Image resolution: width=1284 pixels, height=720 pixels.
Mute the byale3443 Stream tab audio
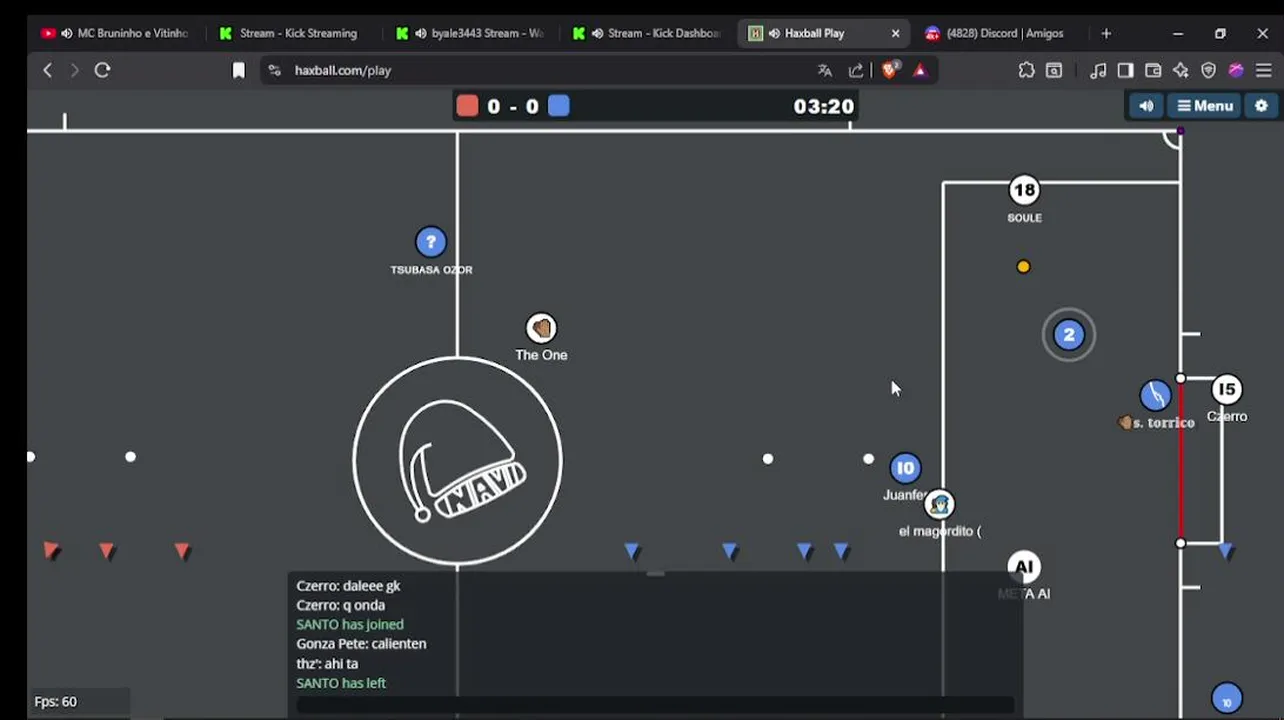pyautogui.click(x=421, y=33)
